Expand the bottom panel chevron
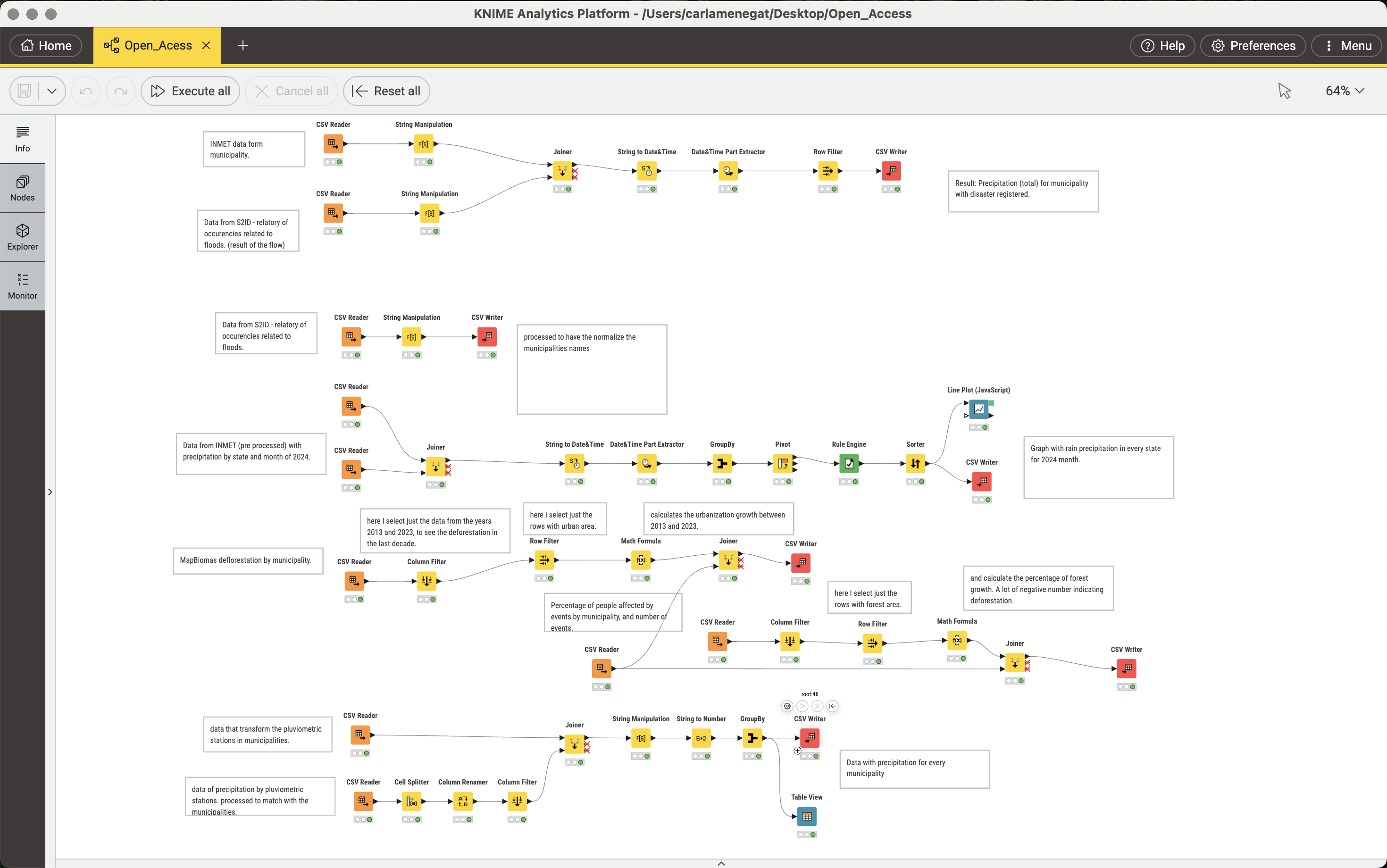The width and height of the screenshot is (1387, 868). [721, 863]
